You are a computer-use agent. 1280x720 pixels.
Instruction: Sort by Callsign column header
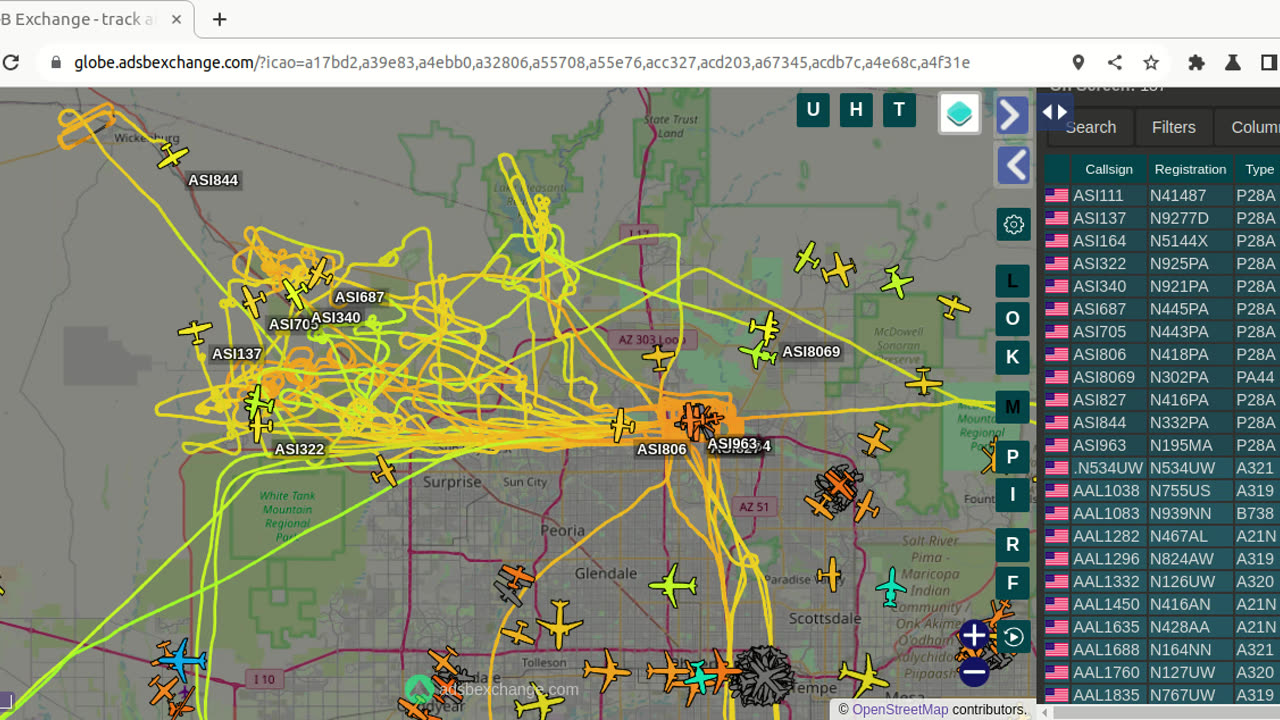click(1108, 169)
